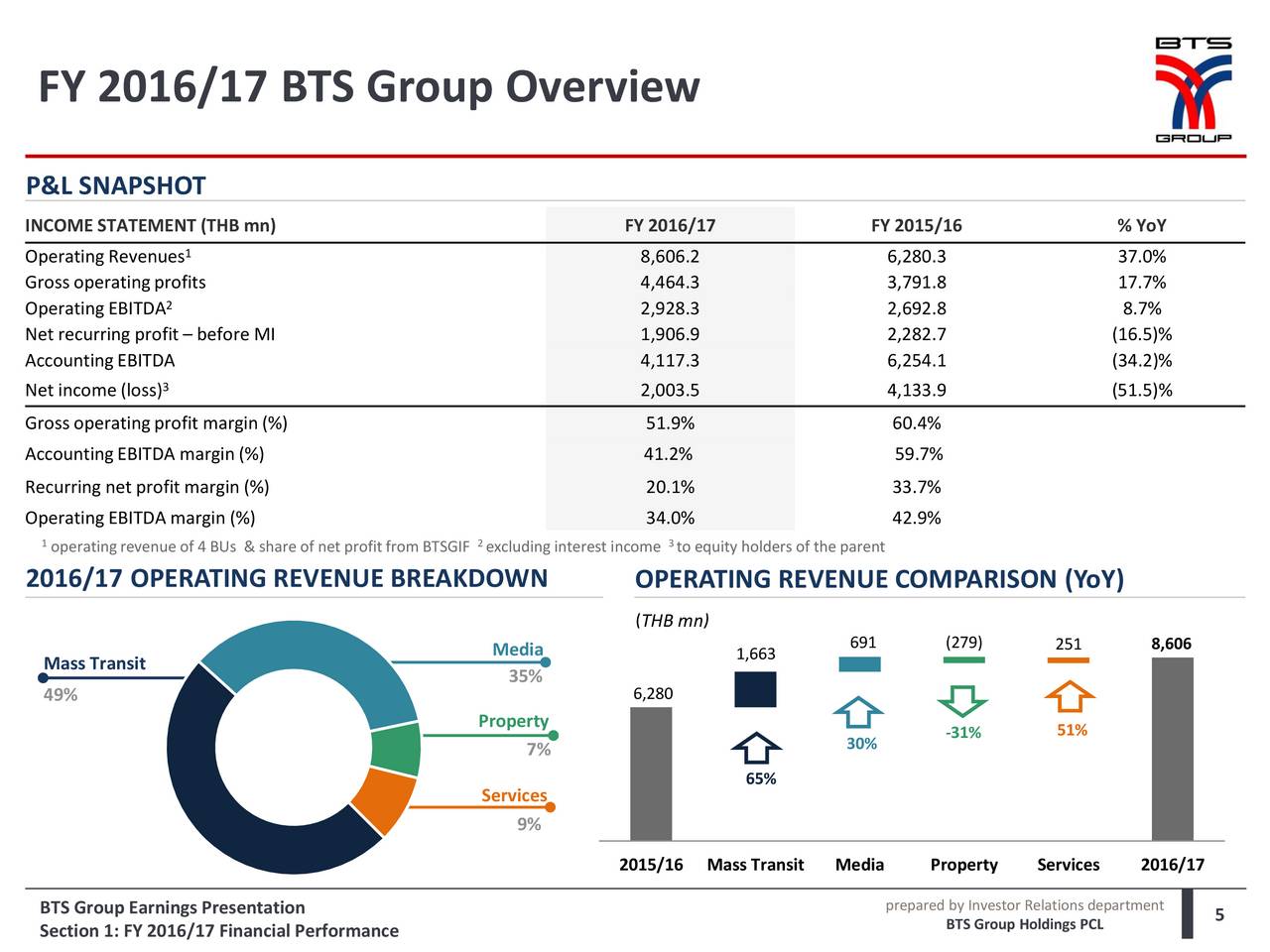Click the green Property down arrow
This screenshot has width=1270, height=952.
pyautogui.click(x=961, y=700)
